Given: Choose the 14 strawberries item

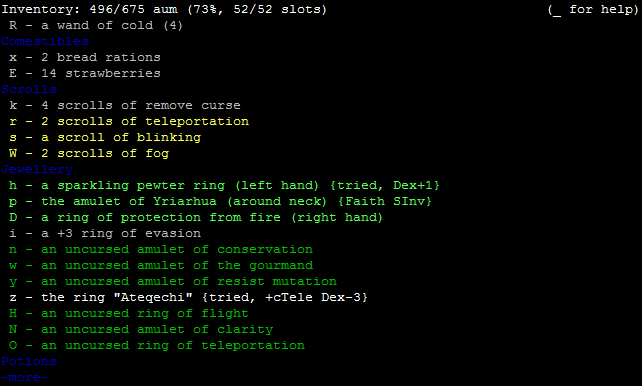Looking at the screenshot, I should (85, 73).
